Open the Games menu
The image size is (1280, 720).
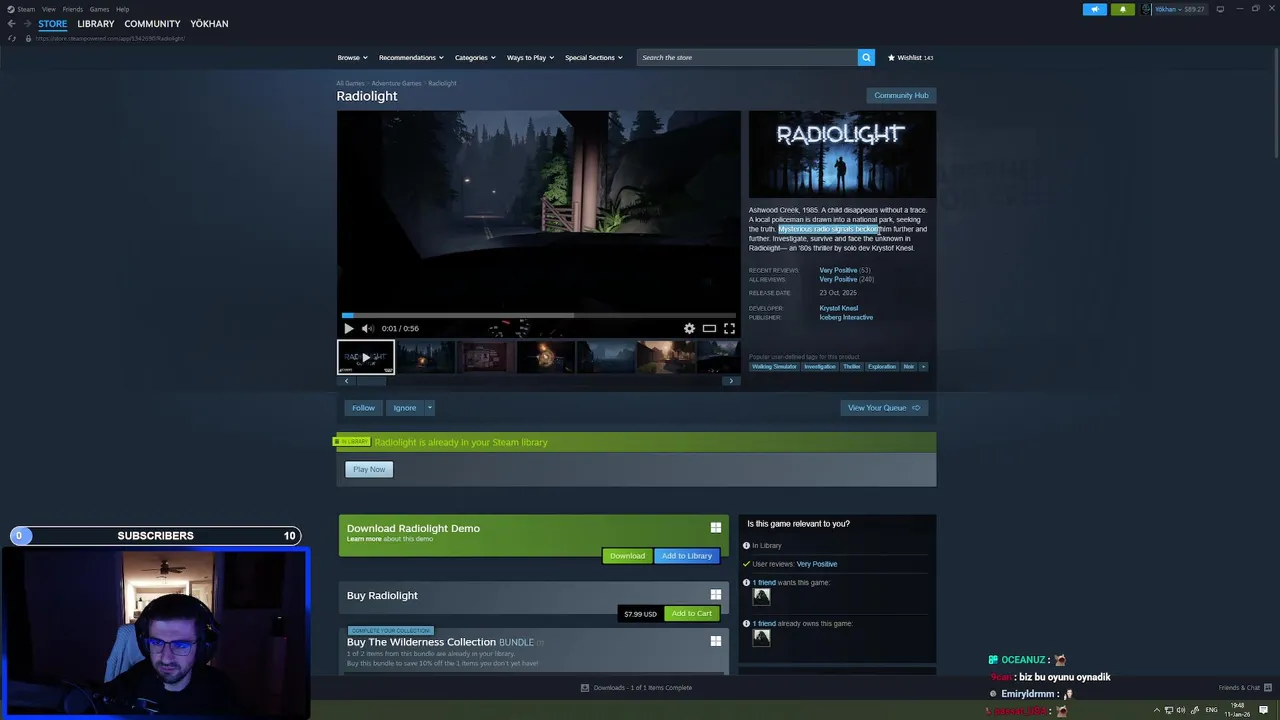click(x=99, y=9)
